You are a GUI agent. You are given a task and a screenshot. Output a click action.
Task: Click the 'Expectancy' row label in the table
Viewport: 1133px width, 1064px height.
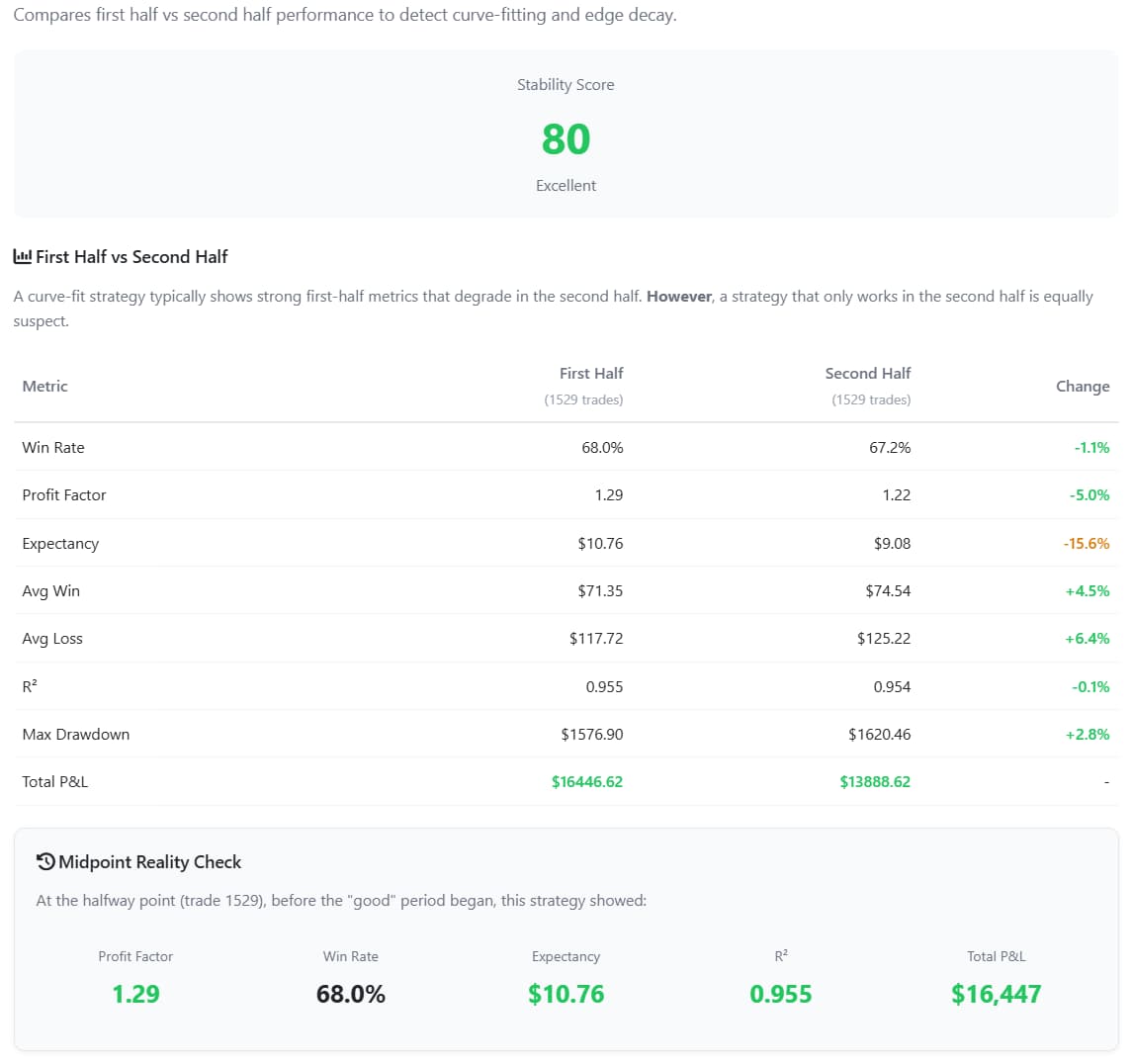[60, 544]
